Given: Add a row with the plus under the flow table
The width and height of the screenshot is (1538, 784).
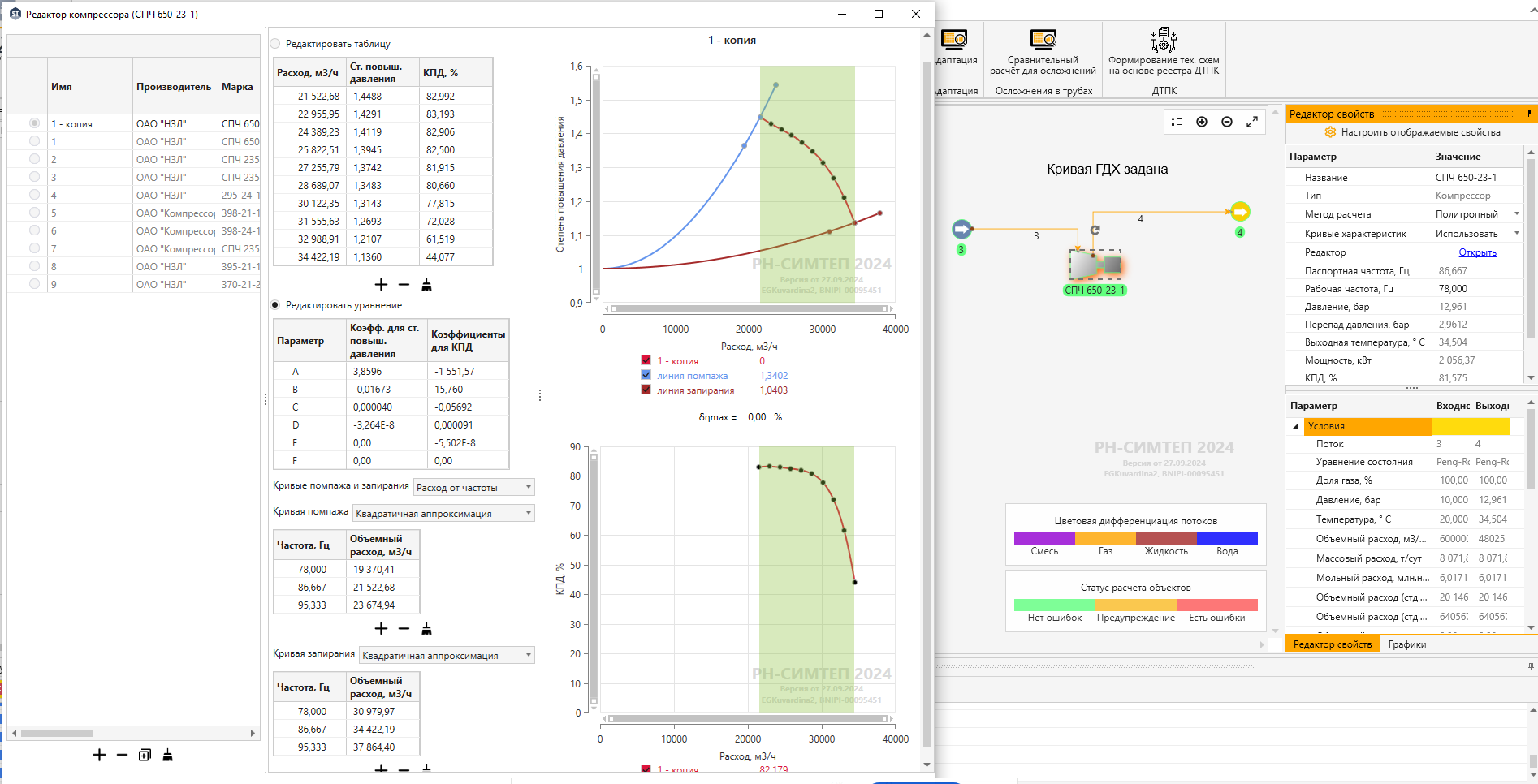Looking at the screenshot, I should pos(381,284).
